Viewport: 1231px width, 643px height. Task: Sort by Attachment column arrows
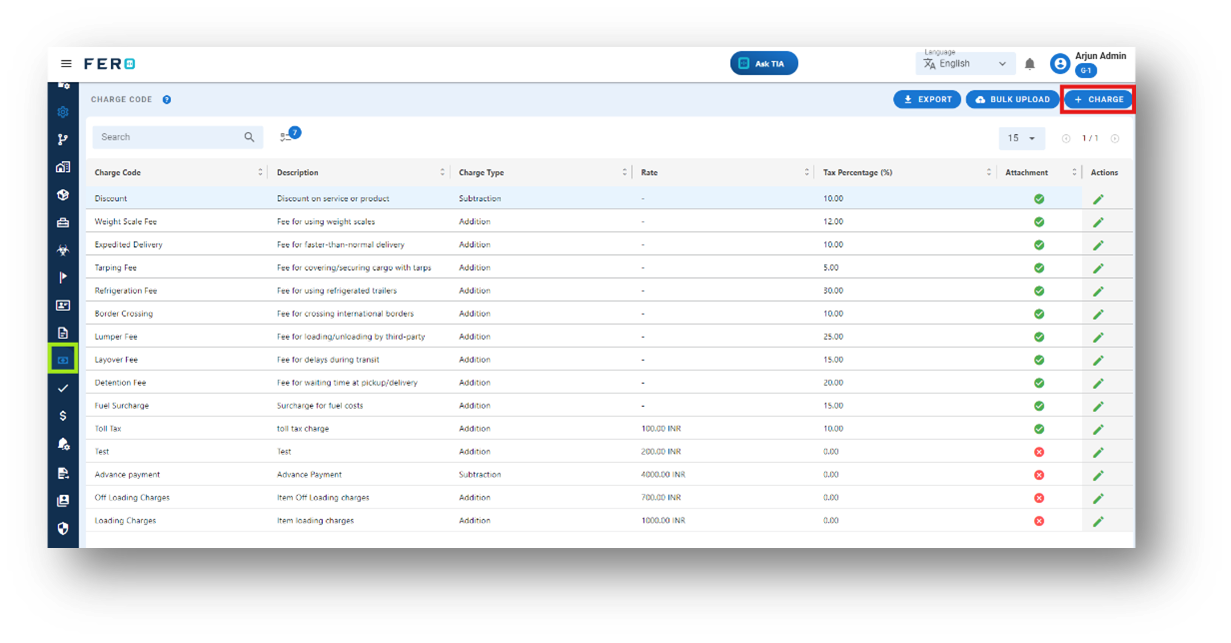pyautogui.click(x=1075, y=172)
